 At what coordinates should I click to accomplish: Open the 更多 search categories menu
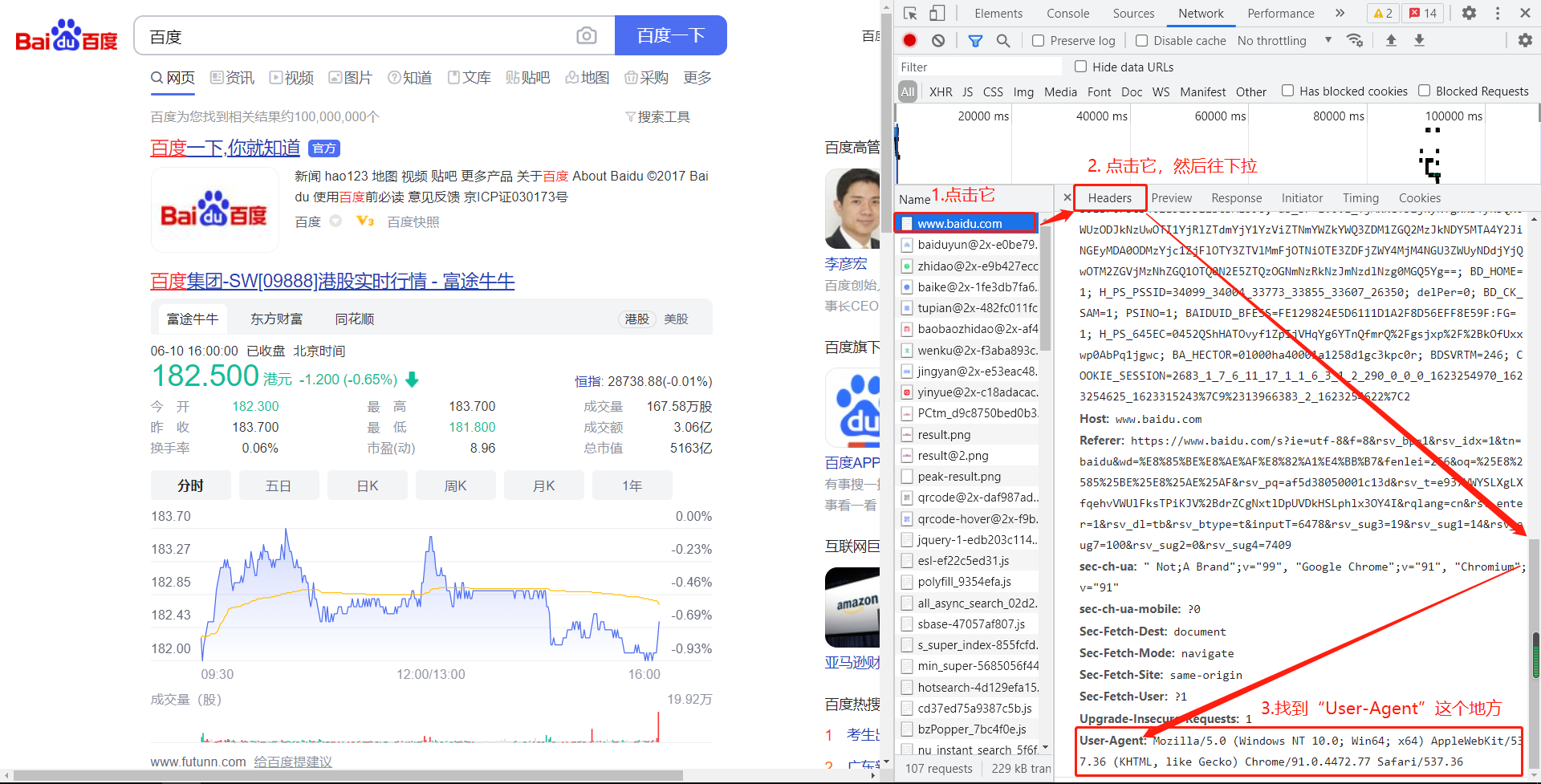click(697, 78)
